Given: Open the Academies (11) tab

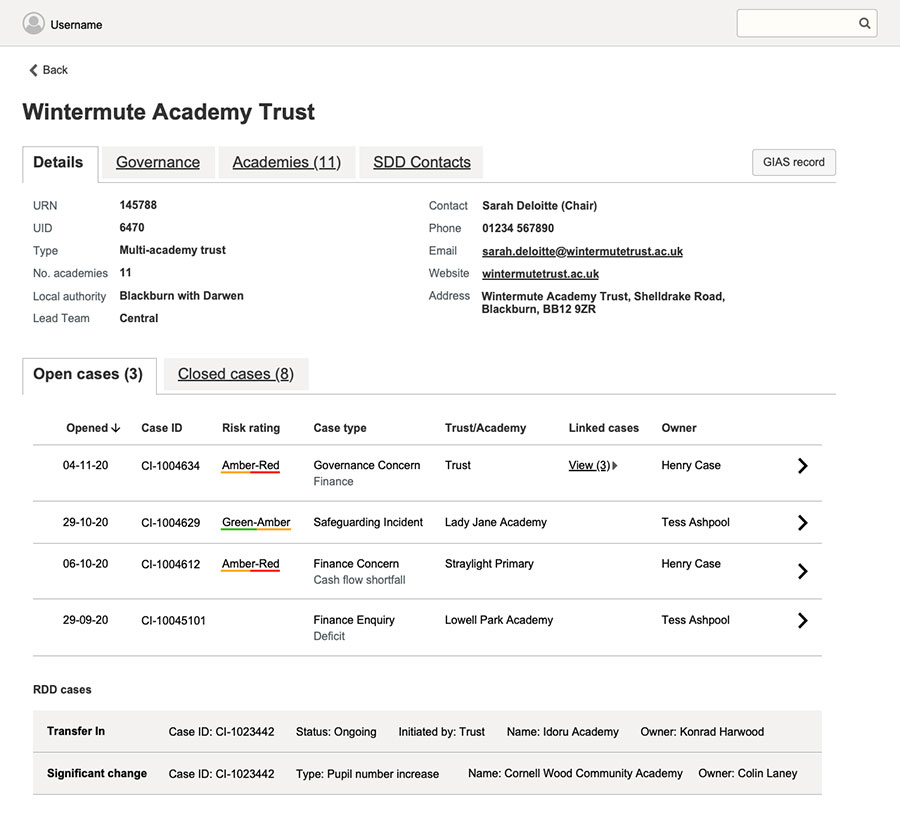Looking at the screenshot, I should click(x=287, y=162).
